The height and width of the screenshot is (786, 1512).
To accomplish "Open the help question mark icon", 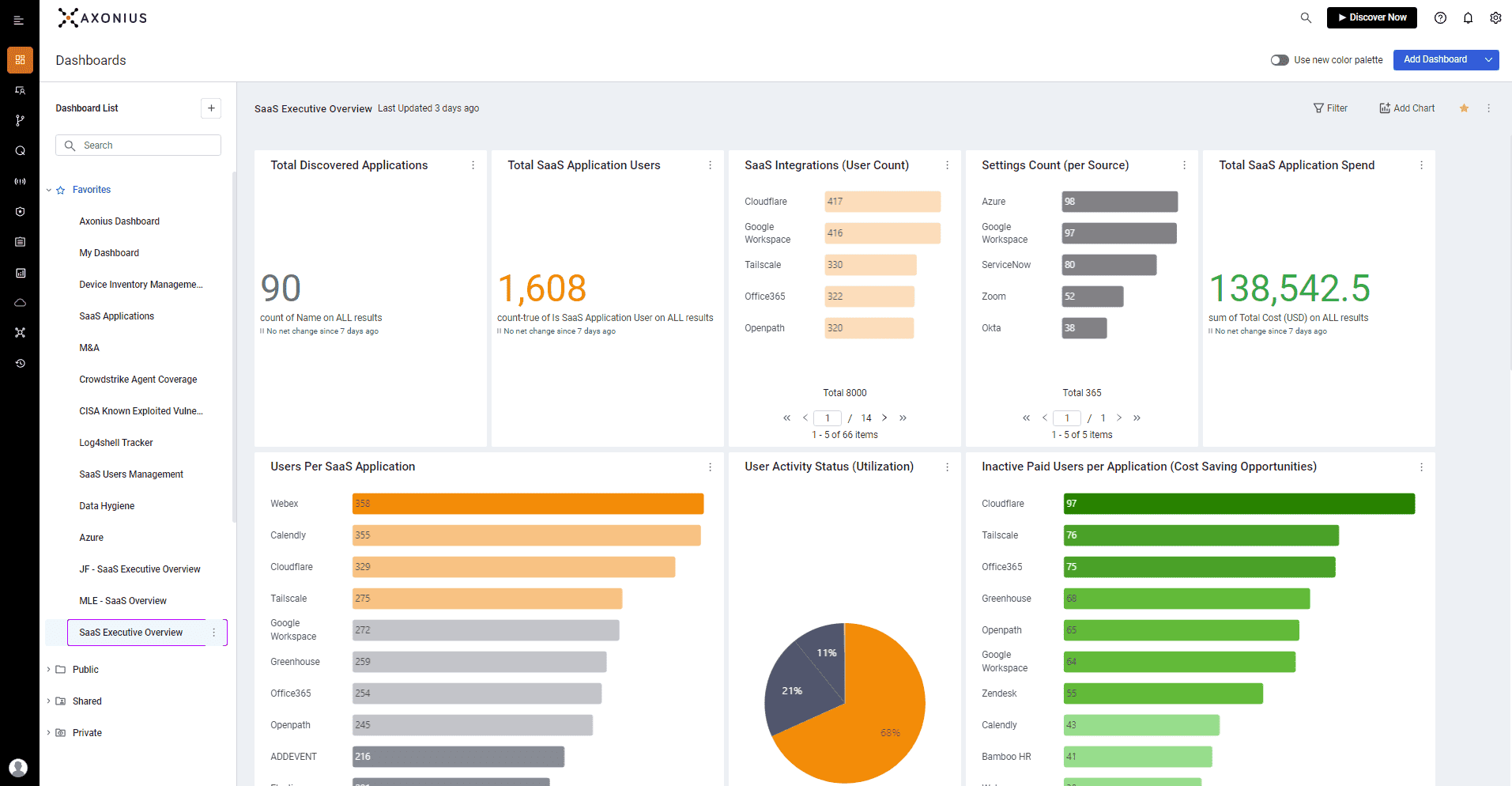I will tap(1440, 17).
